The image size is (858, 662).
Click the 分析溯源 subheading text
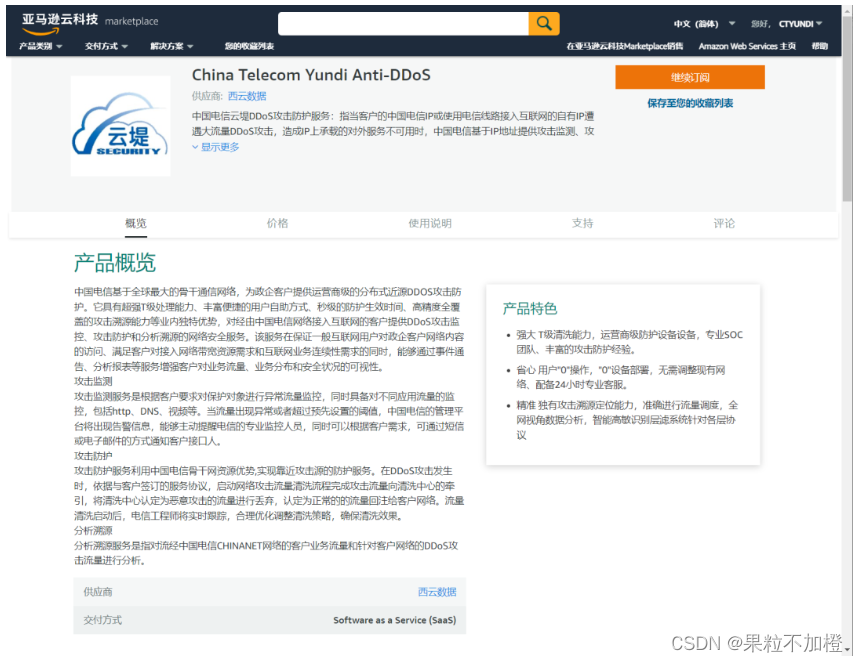point(93,531)
